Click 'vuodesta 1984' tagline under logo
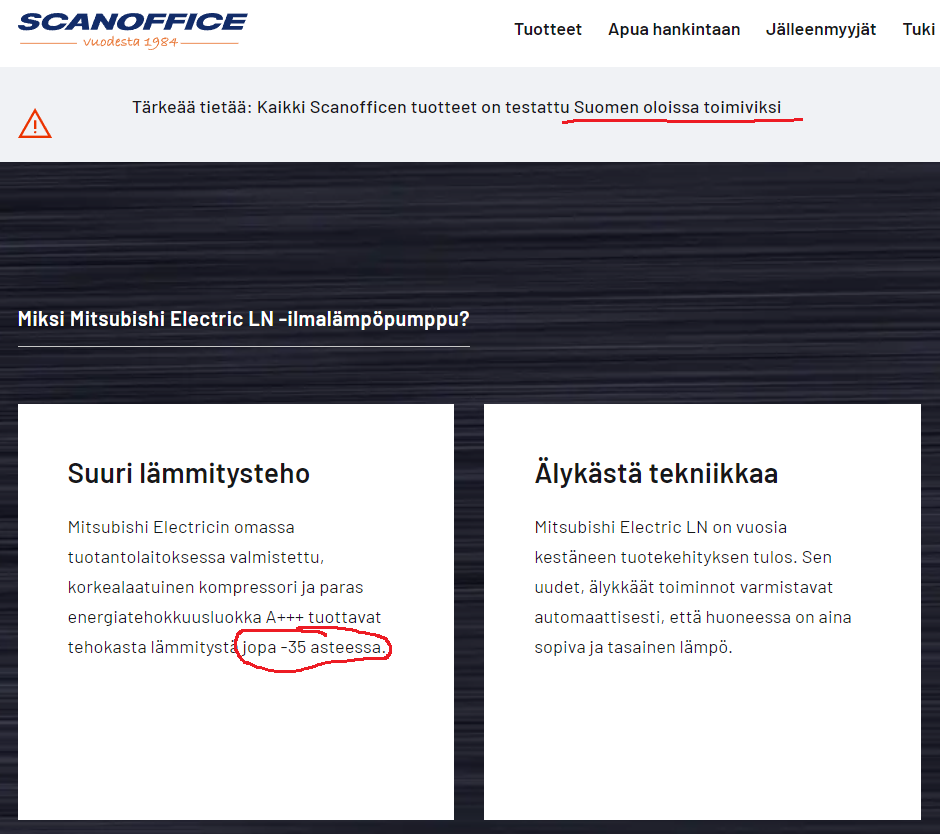940x834 pixels. [x=130, y=42]
